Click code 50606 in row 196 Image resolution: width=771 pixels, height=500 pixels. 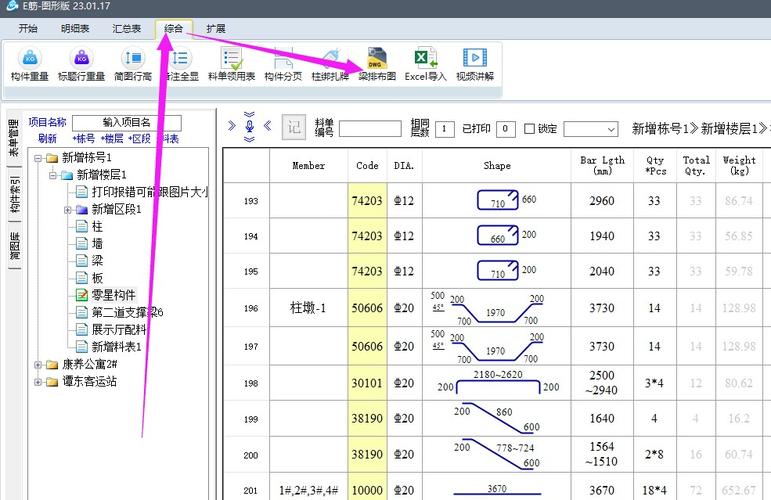367,308
